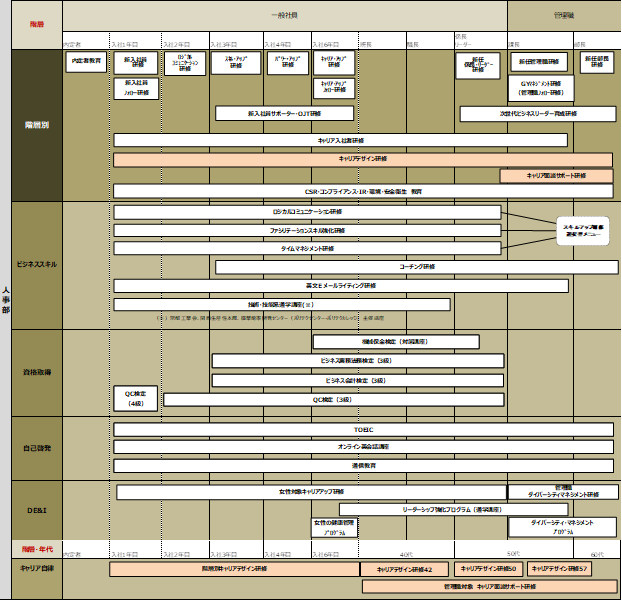Click the 管理職対象 キャリア面談サポート研修 bar
This screenshot has width=622, height=601.
(x=490, y=587)
